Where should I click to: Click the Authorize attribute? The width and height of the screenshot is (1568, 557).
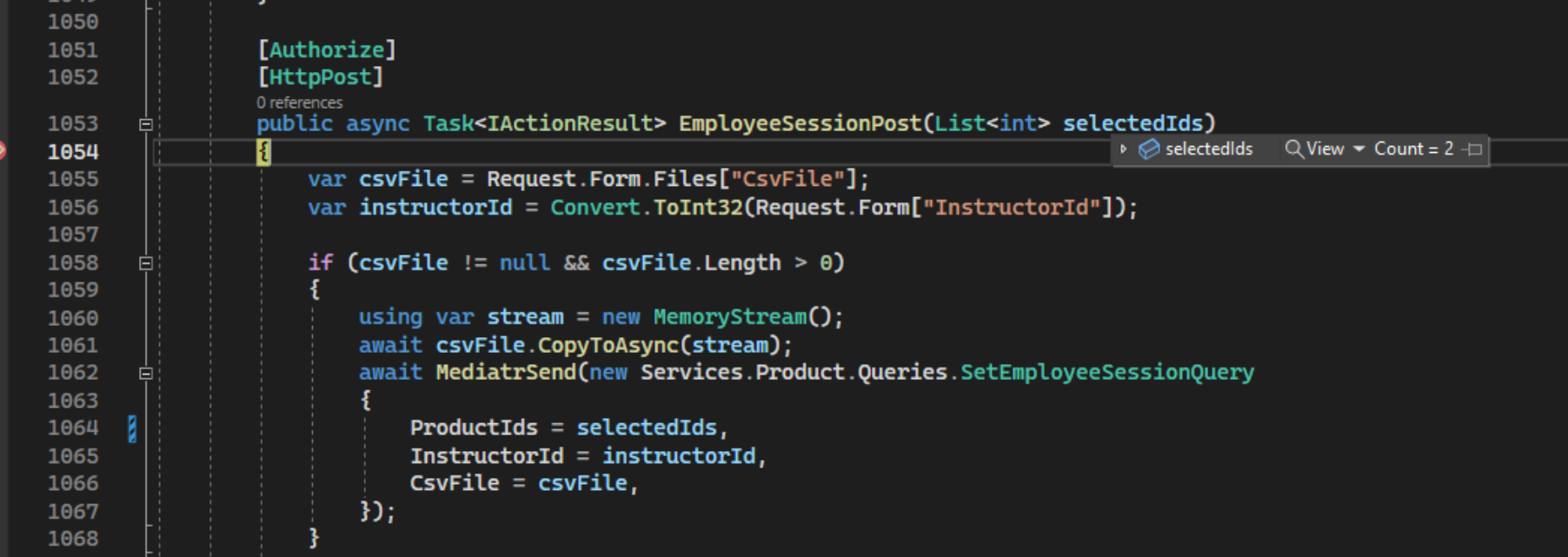[327, 50]
